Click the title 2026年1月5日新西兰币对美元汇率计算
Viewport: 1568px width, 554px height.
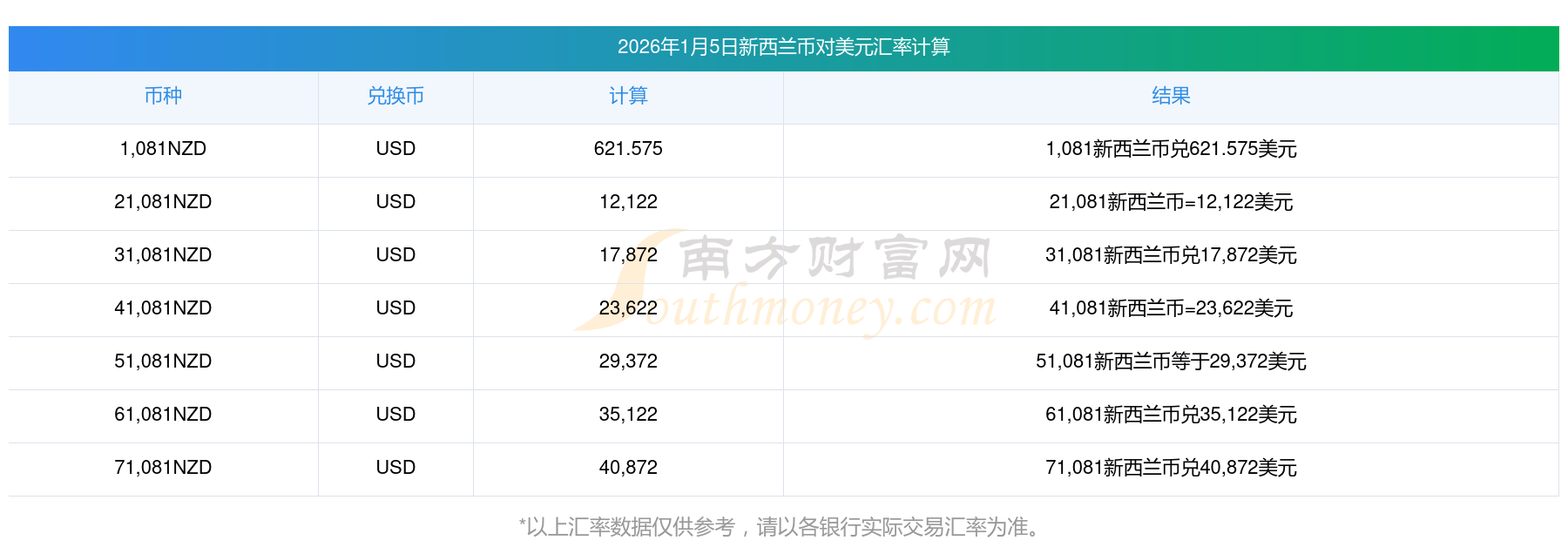point(783,47)
